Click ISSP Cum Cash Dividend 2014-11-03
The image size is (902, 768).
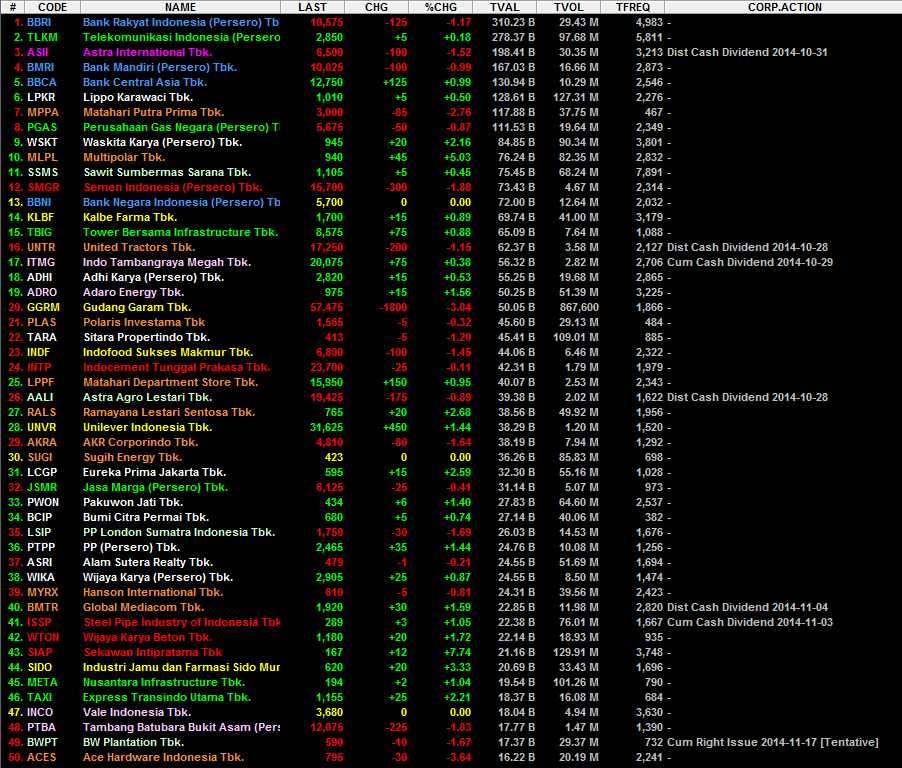pyautogui.click(x=750, y=622)
